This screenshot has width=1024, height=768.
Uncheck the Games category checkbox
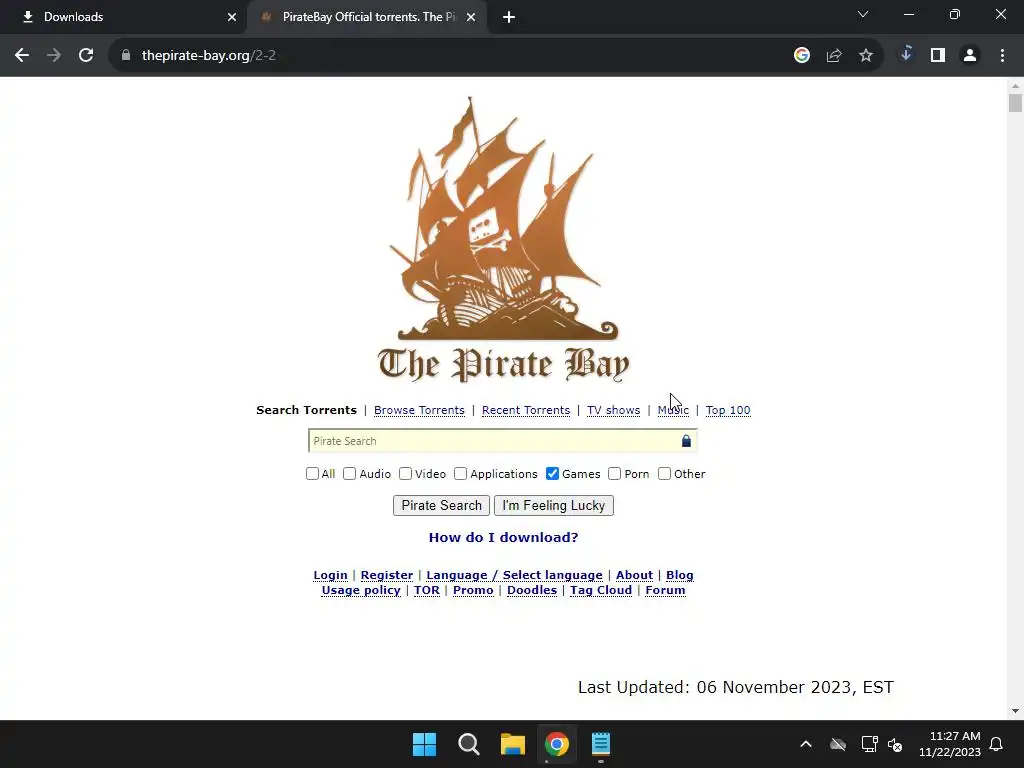pos(552,473)
